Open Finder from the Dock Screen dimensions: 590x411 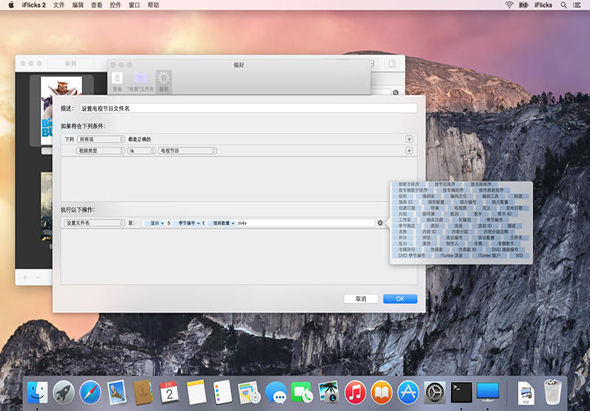pos(37,392)
